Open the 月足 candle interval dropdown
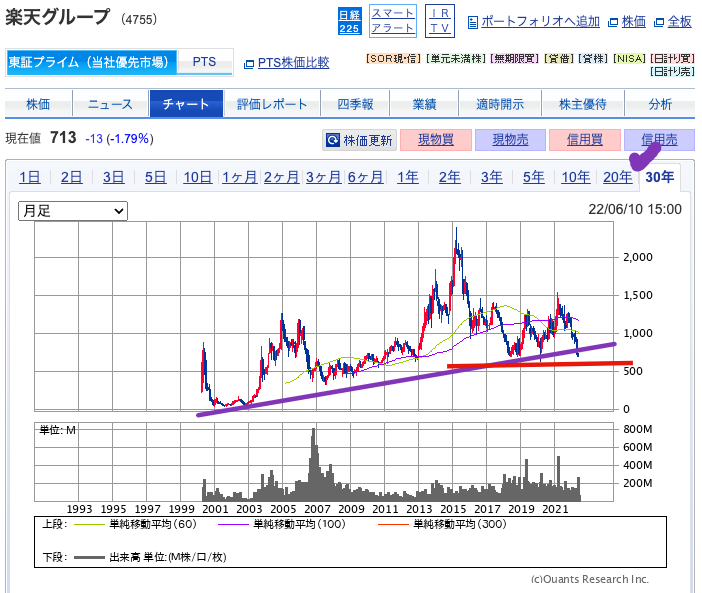Image resolution: width=702 pixels, height=593 pixels. (73, 211)
